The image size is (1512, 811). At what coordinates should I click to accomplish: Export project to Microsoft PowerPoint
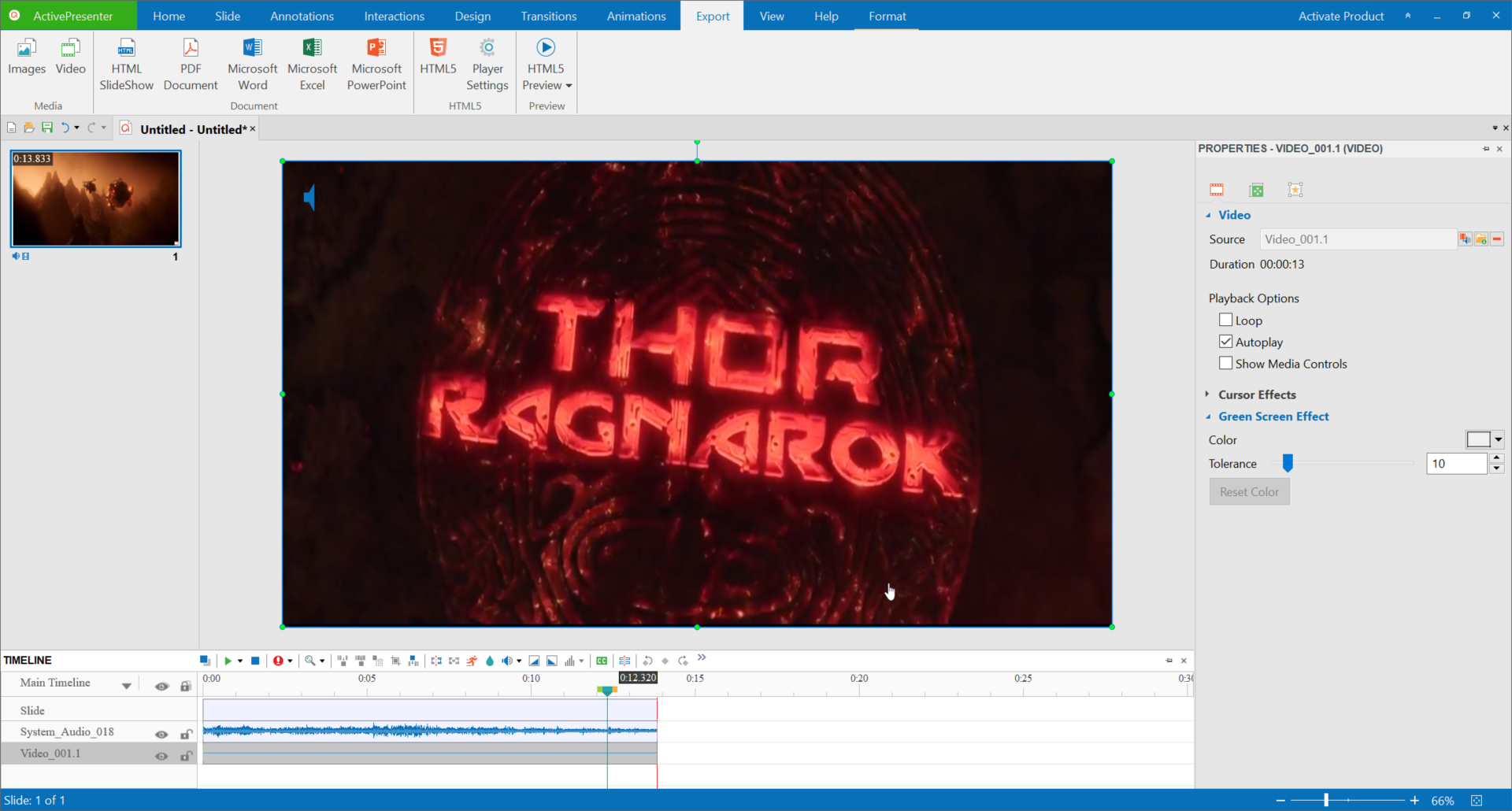click(376, 63)
